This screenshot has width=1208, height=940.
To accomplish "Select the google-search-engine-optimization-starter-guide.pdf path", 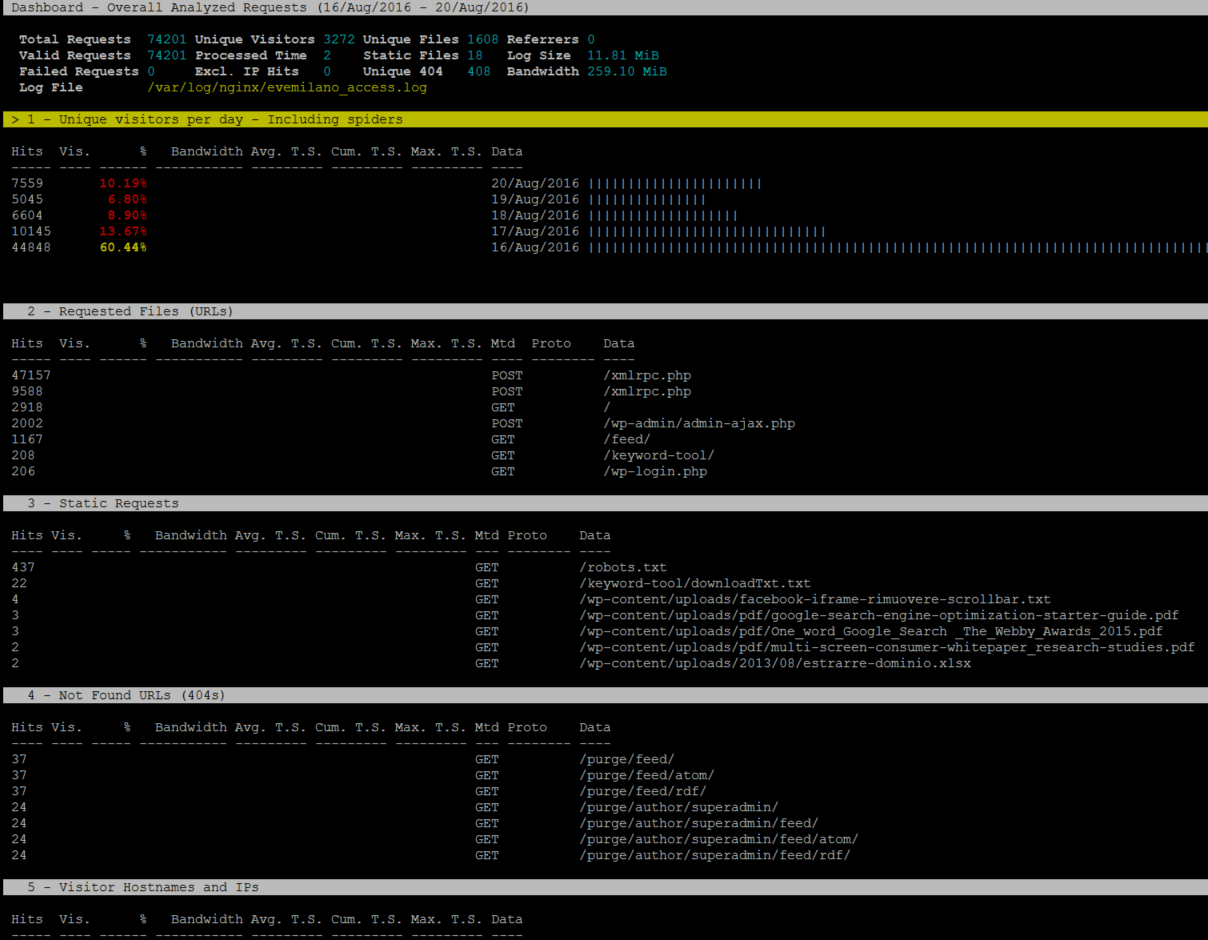I will [879, 616].
